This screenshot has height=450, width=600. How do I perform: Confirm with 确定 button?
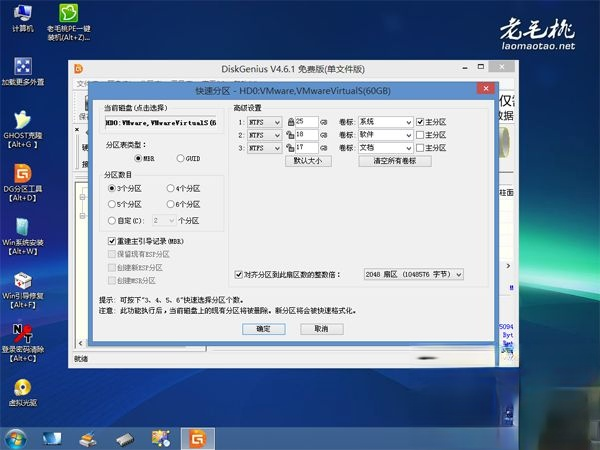click(264, 329)
